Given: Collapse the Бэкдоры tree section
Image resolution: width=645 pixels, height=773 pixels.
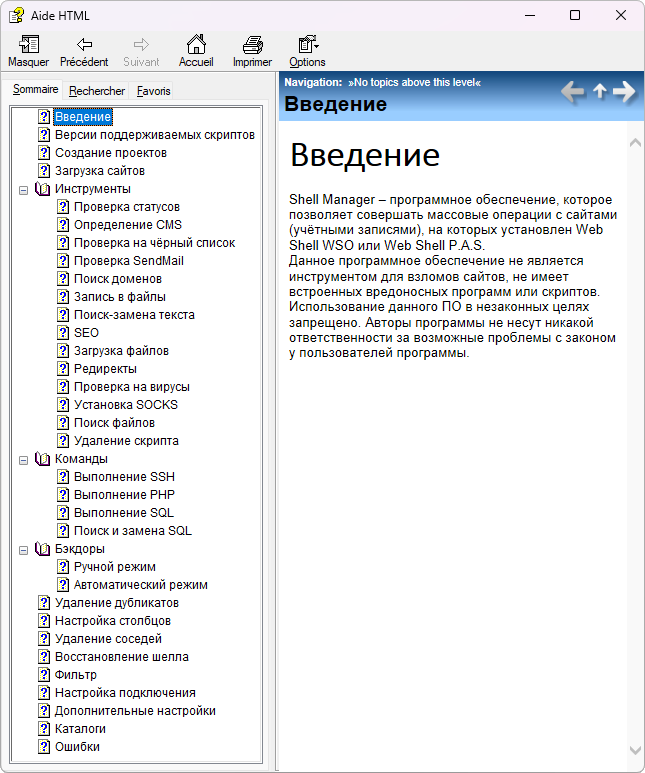Looking at the screenshot, I should [x=24, y=549].
